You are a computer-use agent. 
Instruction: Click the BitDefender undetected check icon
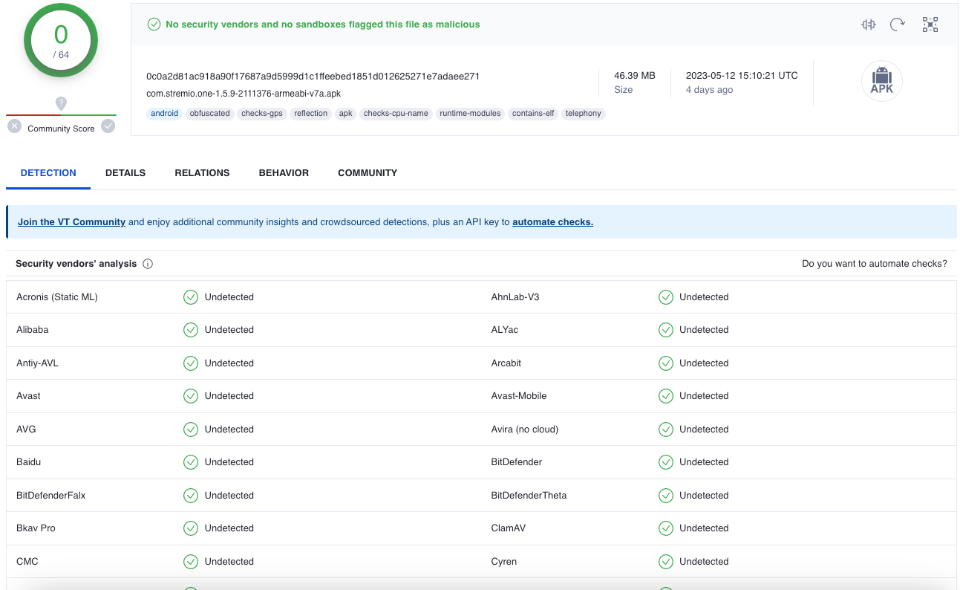click(666, 462)
